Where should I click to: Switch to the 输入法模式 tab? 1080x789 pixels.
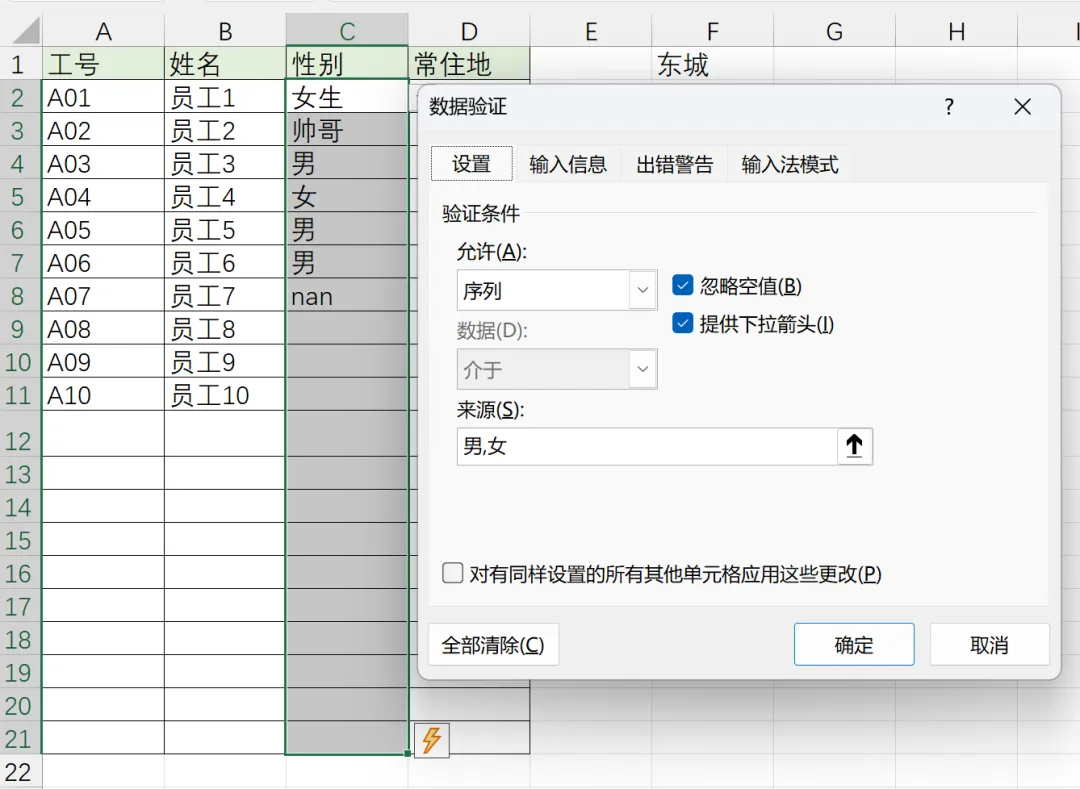tap(790, 165)
